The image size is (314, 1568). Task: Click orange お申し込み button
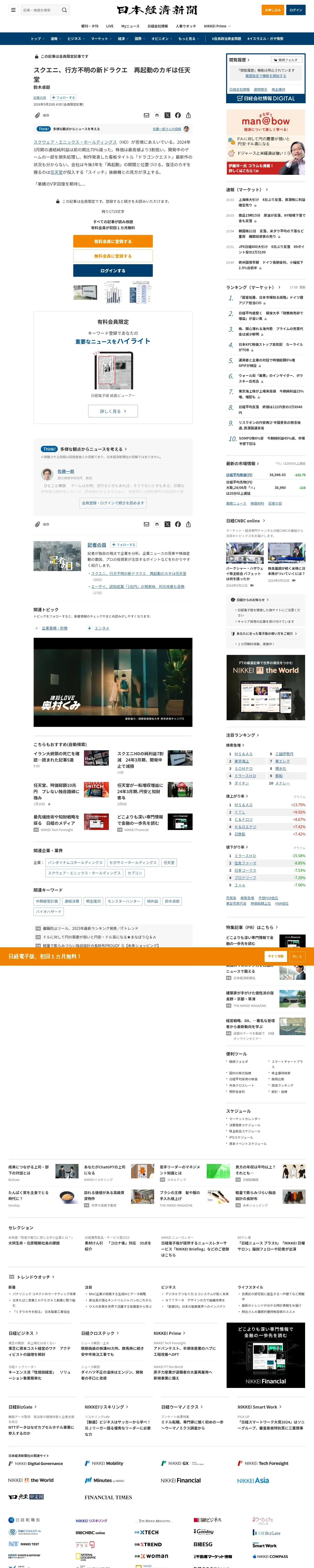coord(273,10)
